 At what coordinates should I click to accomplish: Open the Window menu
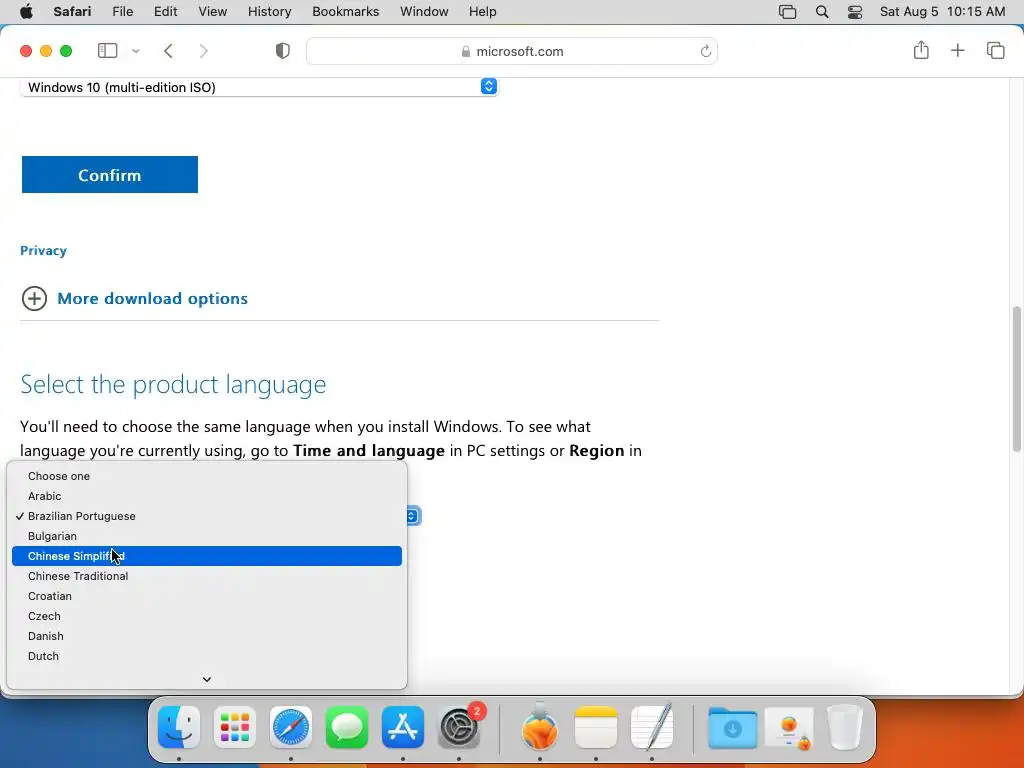point(424,12)
